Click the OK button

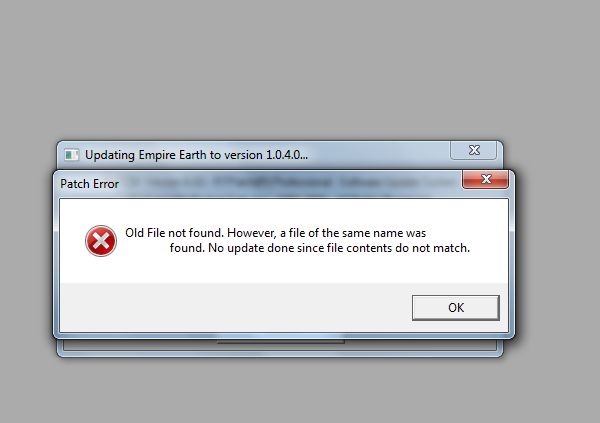coord(456,307)
